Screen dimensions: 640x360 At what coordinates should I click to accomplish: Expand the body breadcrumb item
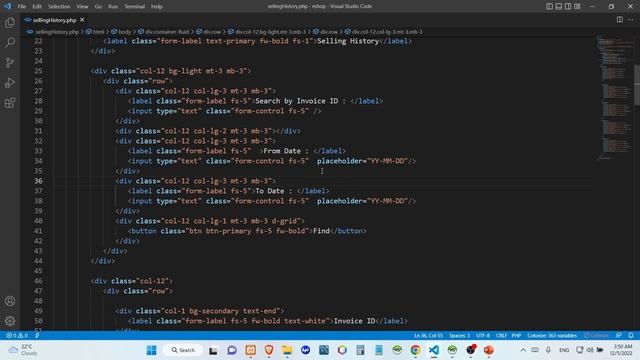(124, 31)
